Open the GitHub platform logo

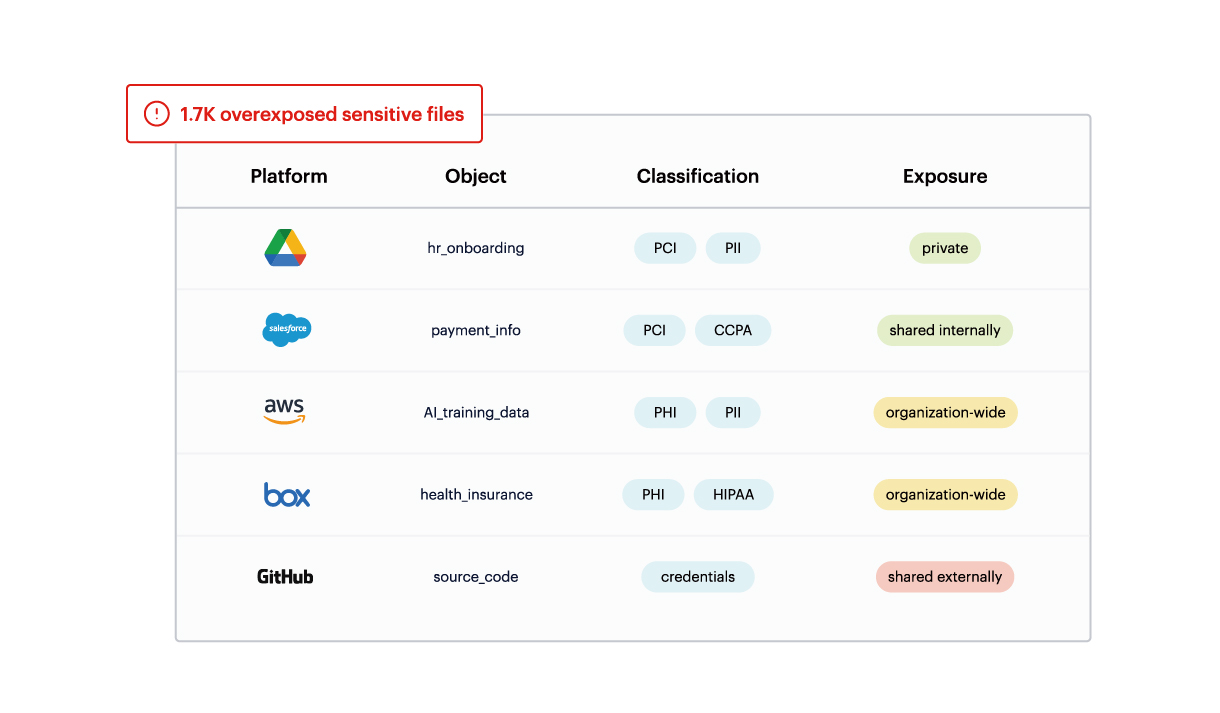pos(285,577)
